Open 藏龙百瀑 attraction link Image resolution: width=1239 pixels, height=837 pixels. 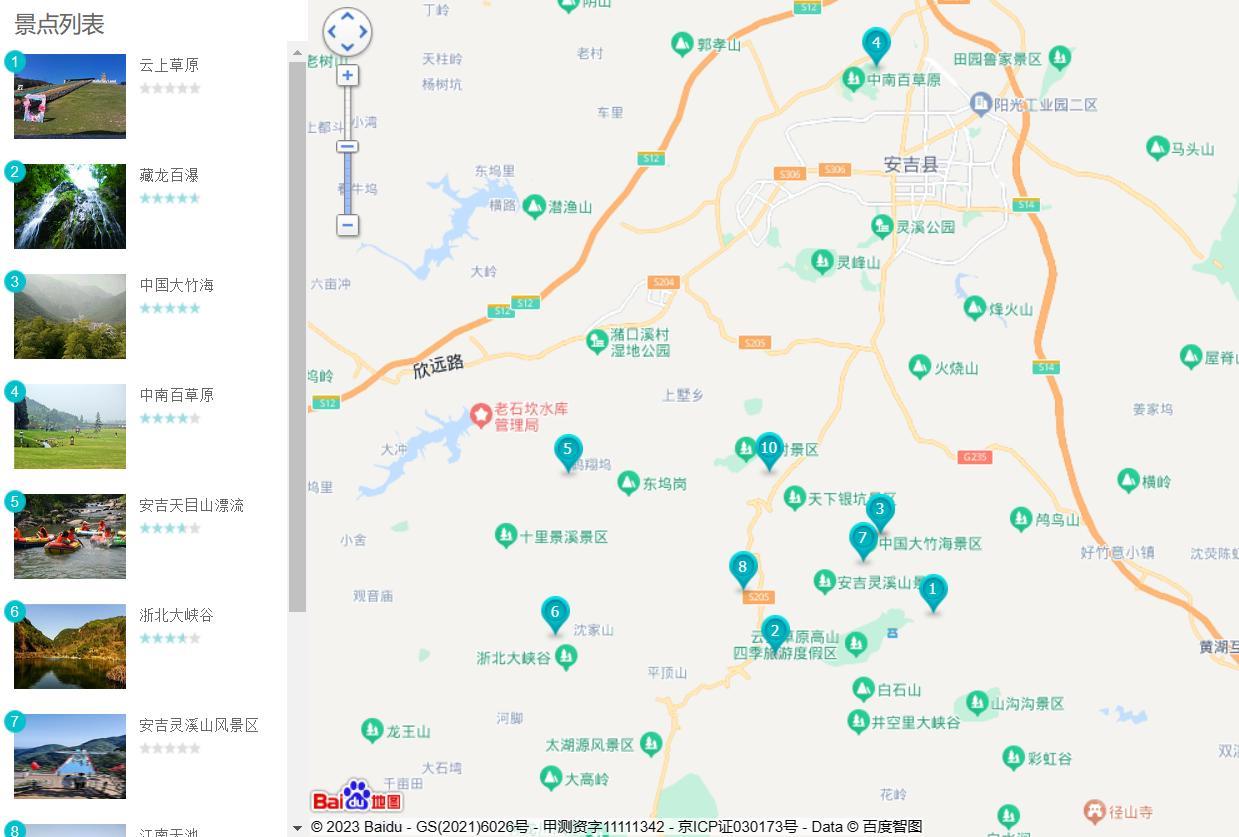pyautogui.click(x=169, y=175)
